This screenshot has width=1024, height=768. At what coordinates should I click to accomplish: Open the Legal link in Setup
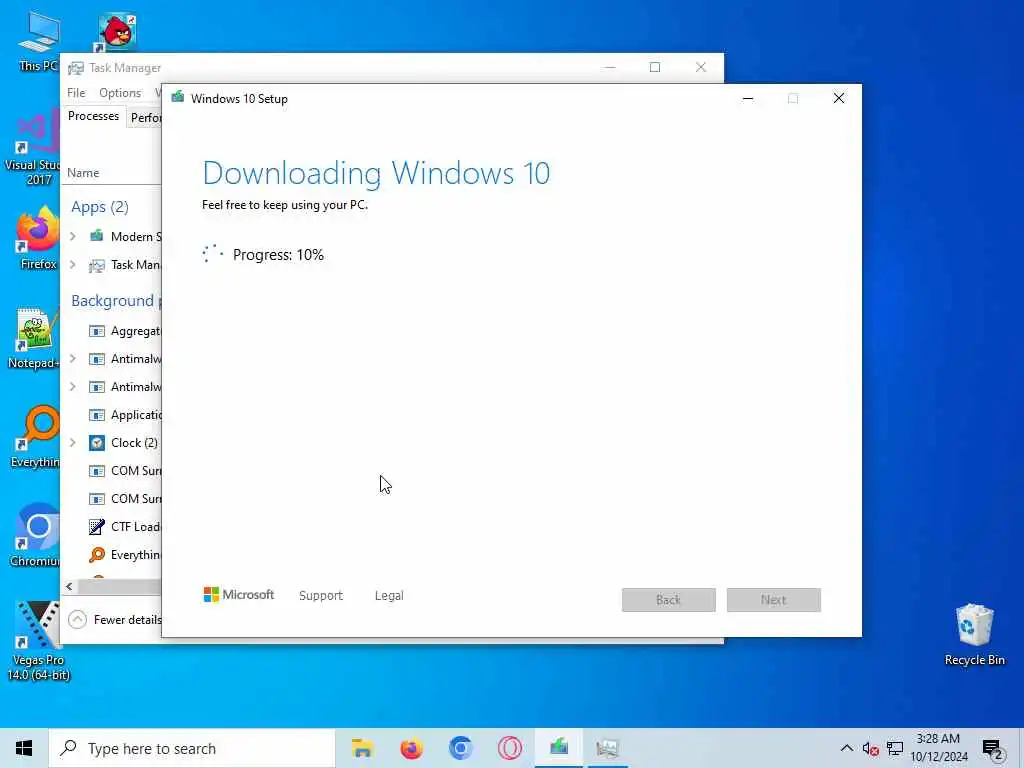point(389,596)
